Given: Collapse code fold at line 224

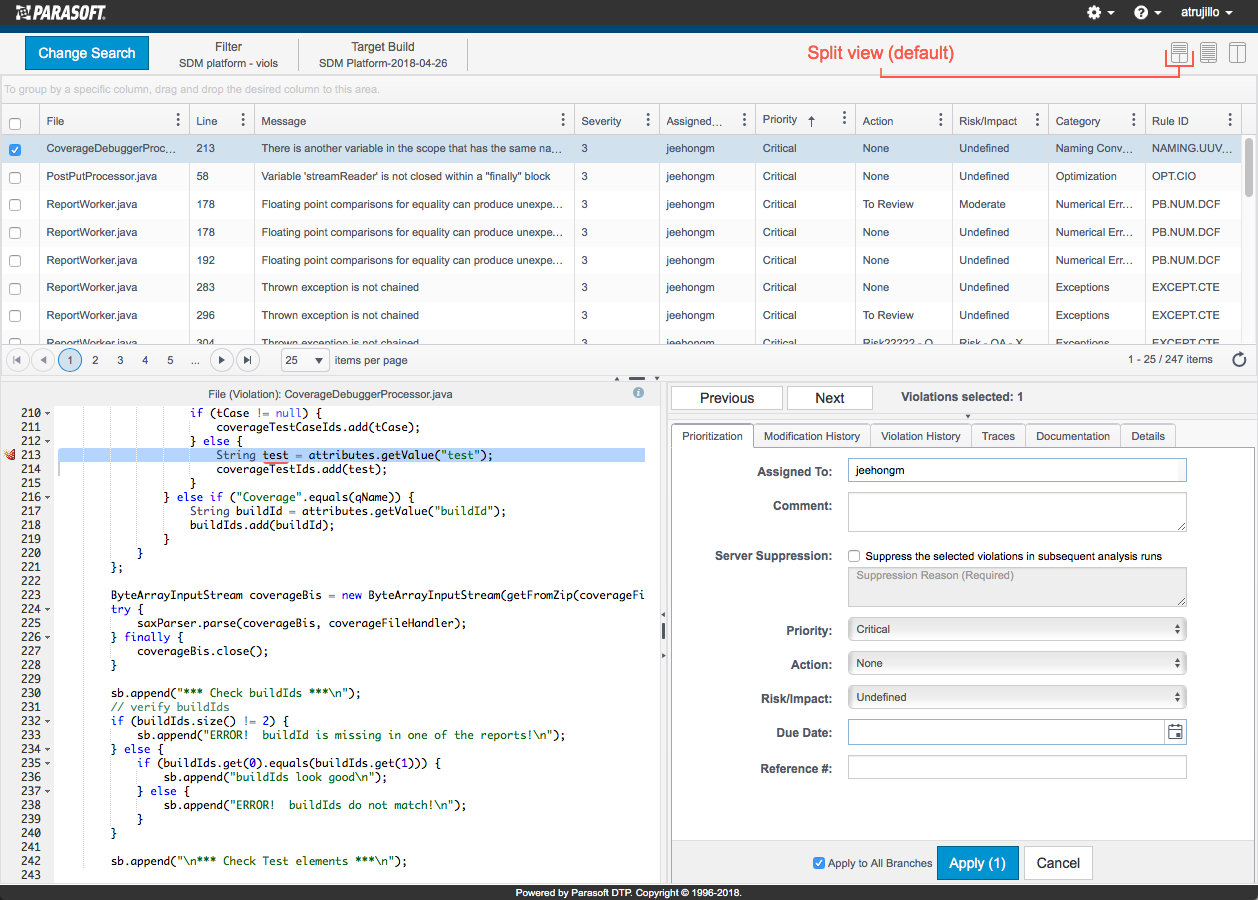Looking at the screenshot, I should pyautogui.click(x=47, y=609).
